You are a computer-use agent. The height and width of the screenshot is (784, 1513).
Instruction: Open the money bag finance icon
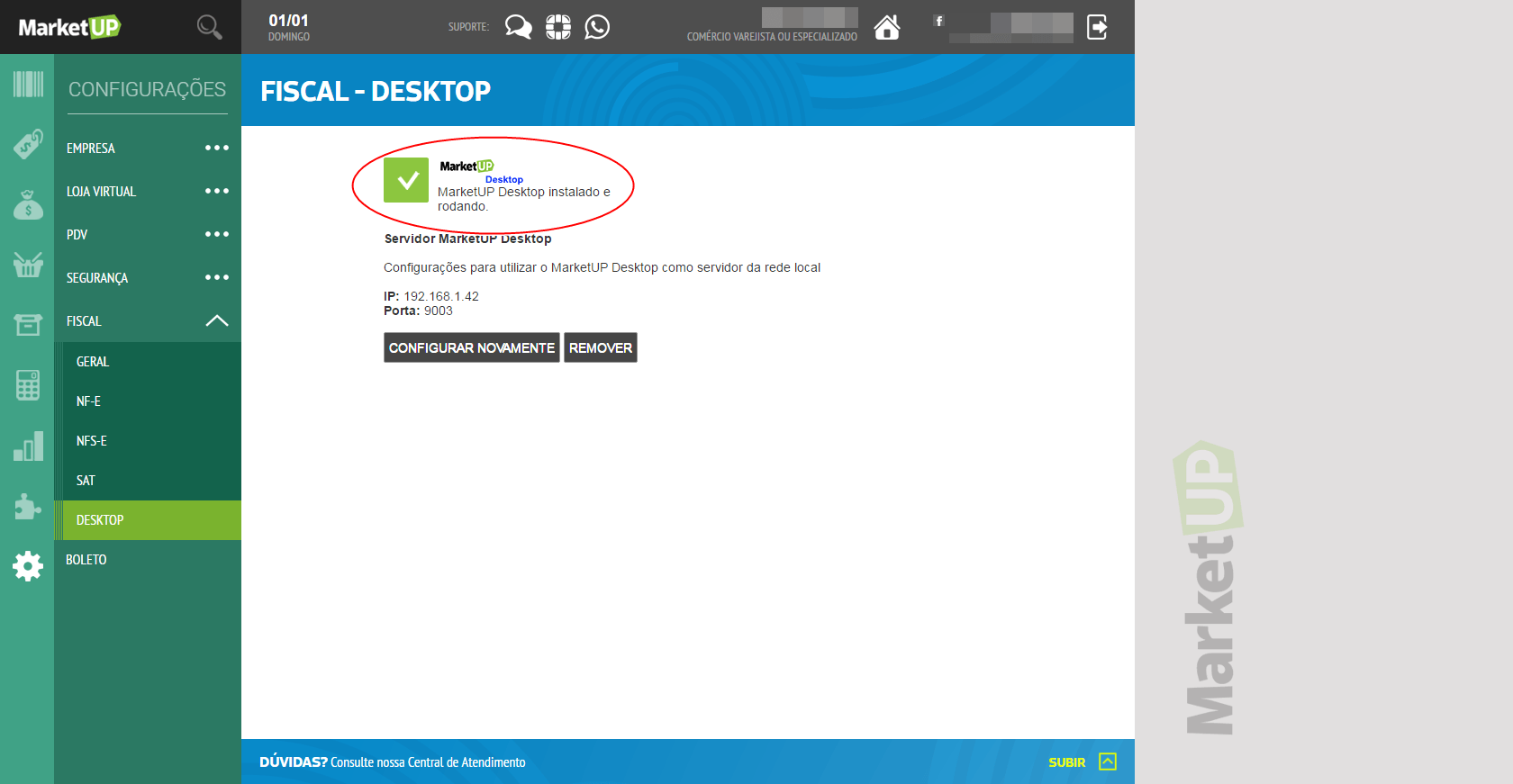pos(28,204)
